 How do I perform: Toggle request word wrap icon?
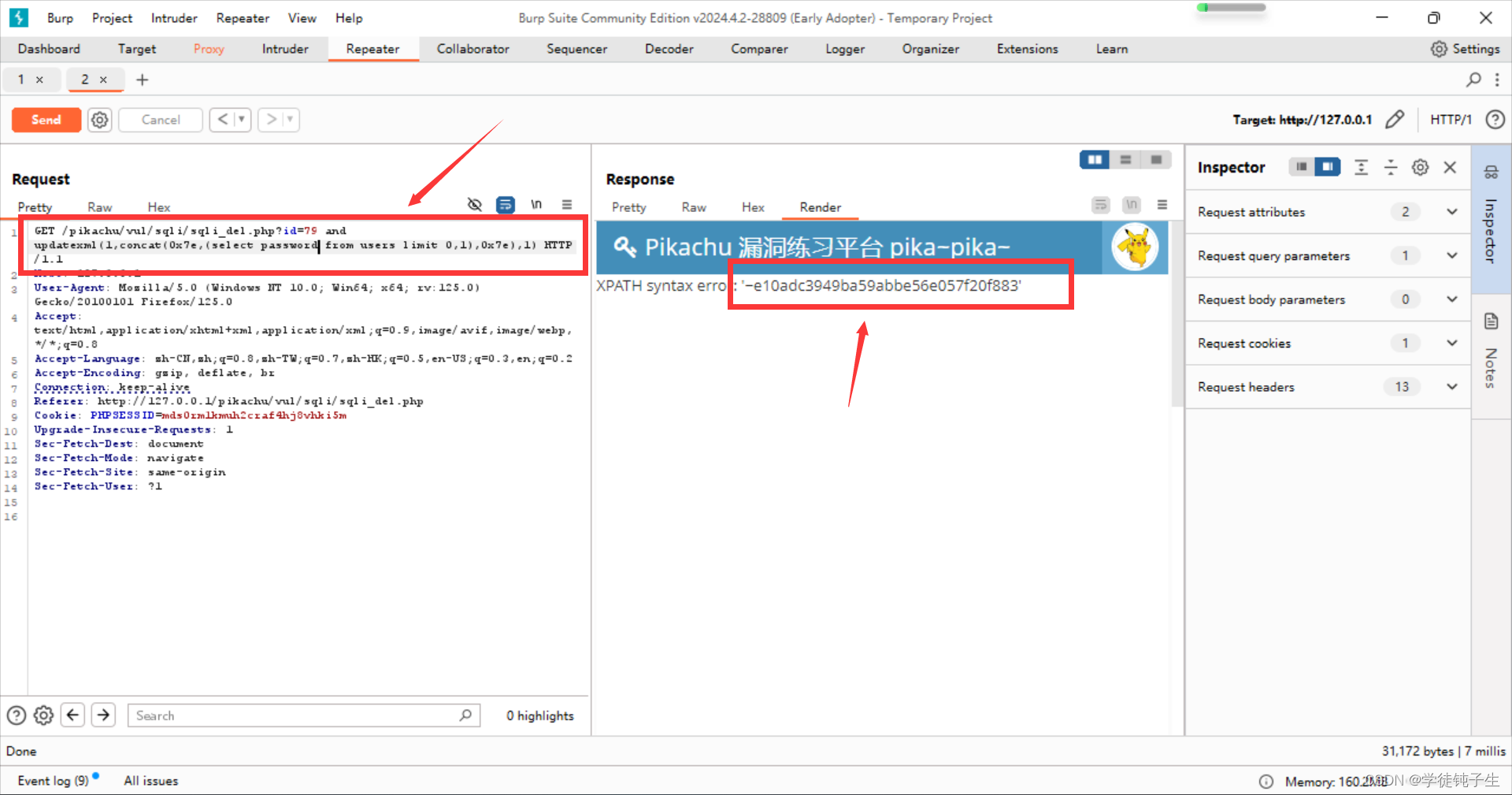[x=505, y=205]
